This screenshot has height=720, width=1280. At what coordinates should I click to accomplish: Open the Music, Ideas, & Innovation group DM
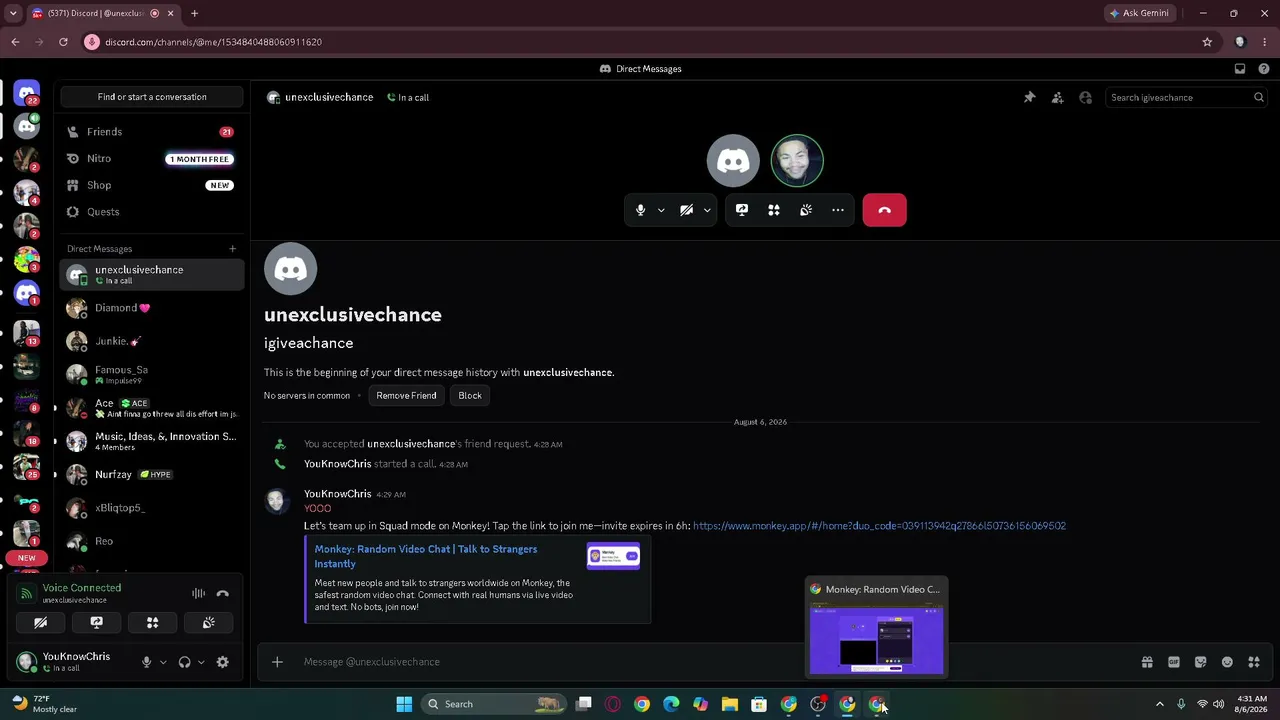(152, 441)
